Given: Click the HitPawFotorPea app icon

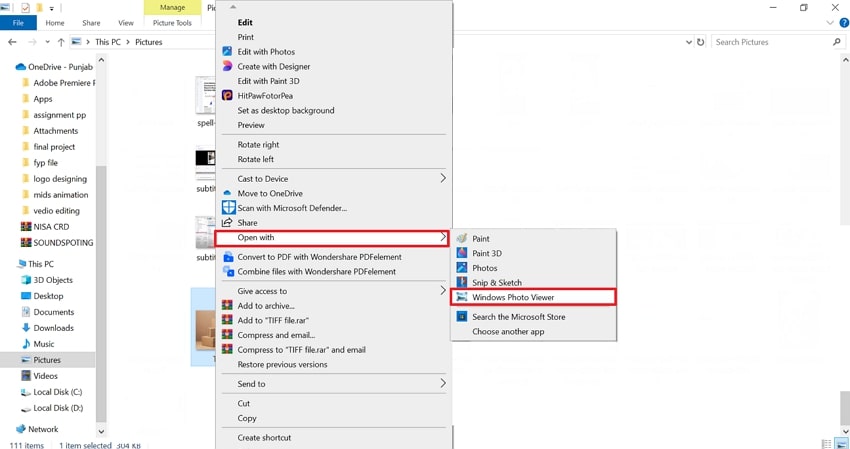Looking at the screenshot, I should click(x=227, y=95).
